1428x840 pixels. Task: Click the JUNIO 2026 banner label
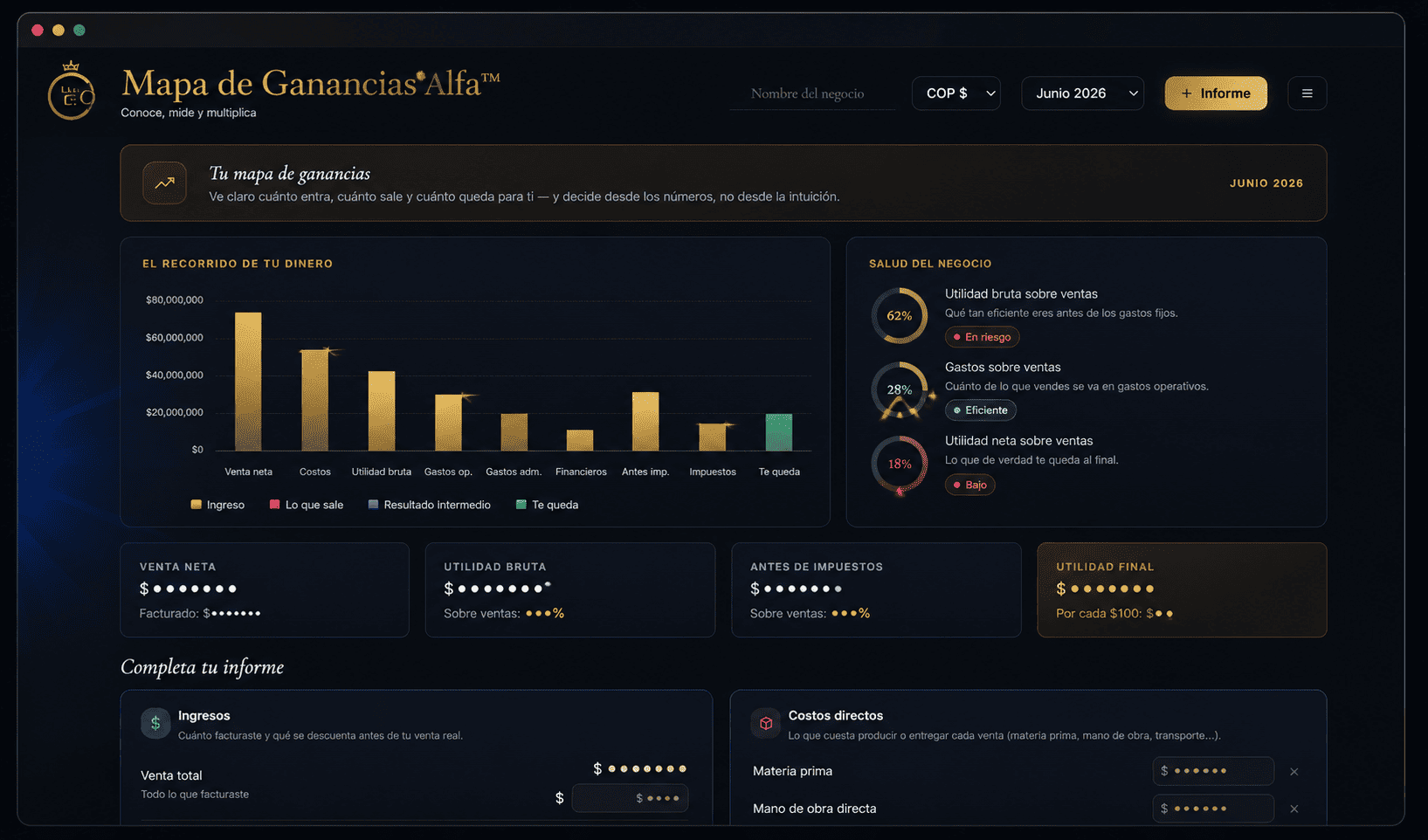tap(1266, 183)
